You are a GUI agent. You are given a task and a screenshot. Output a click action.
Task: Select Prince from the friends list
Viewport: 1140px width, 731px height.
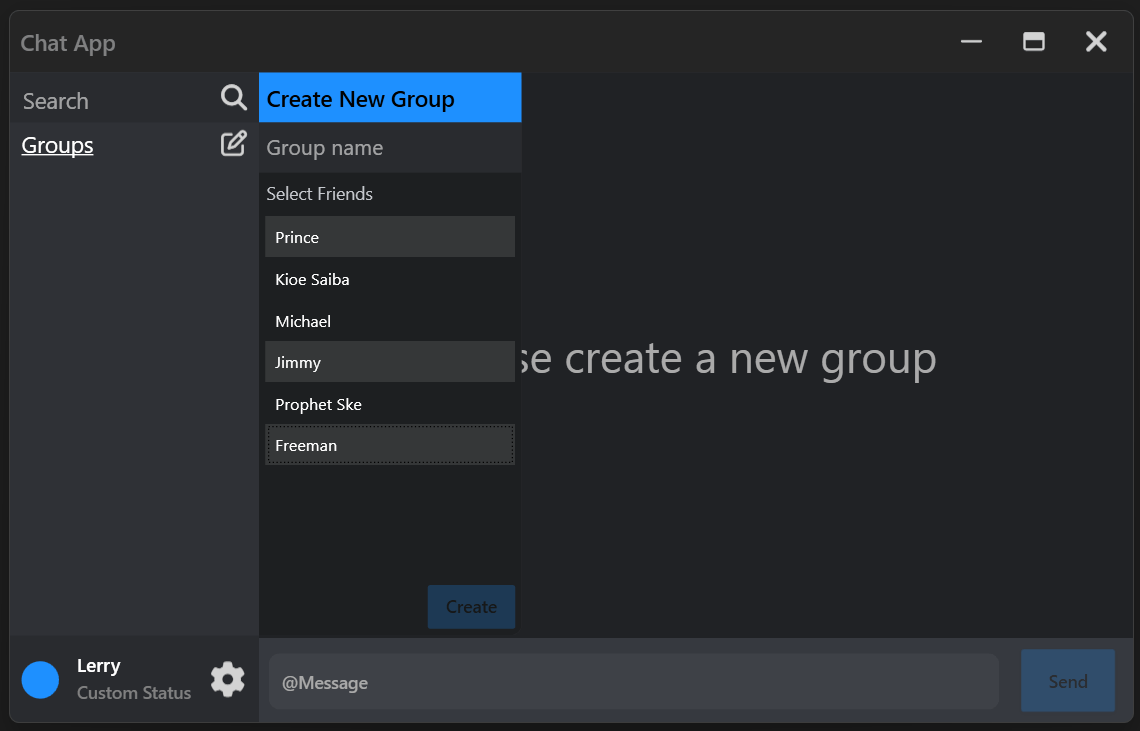[390, 237]
